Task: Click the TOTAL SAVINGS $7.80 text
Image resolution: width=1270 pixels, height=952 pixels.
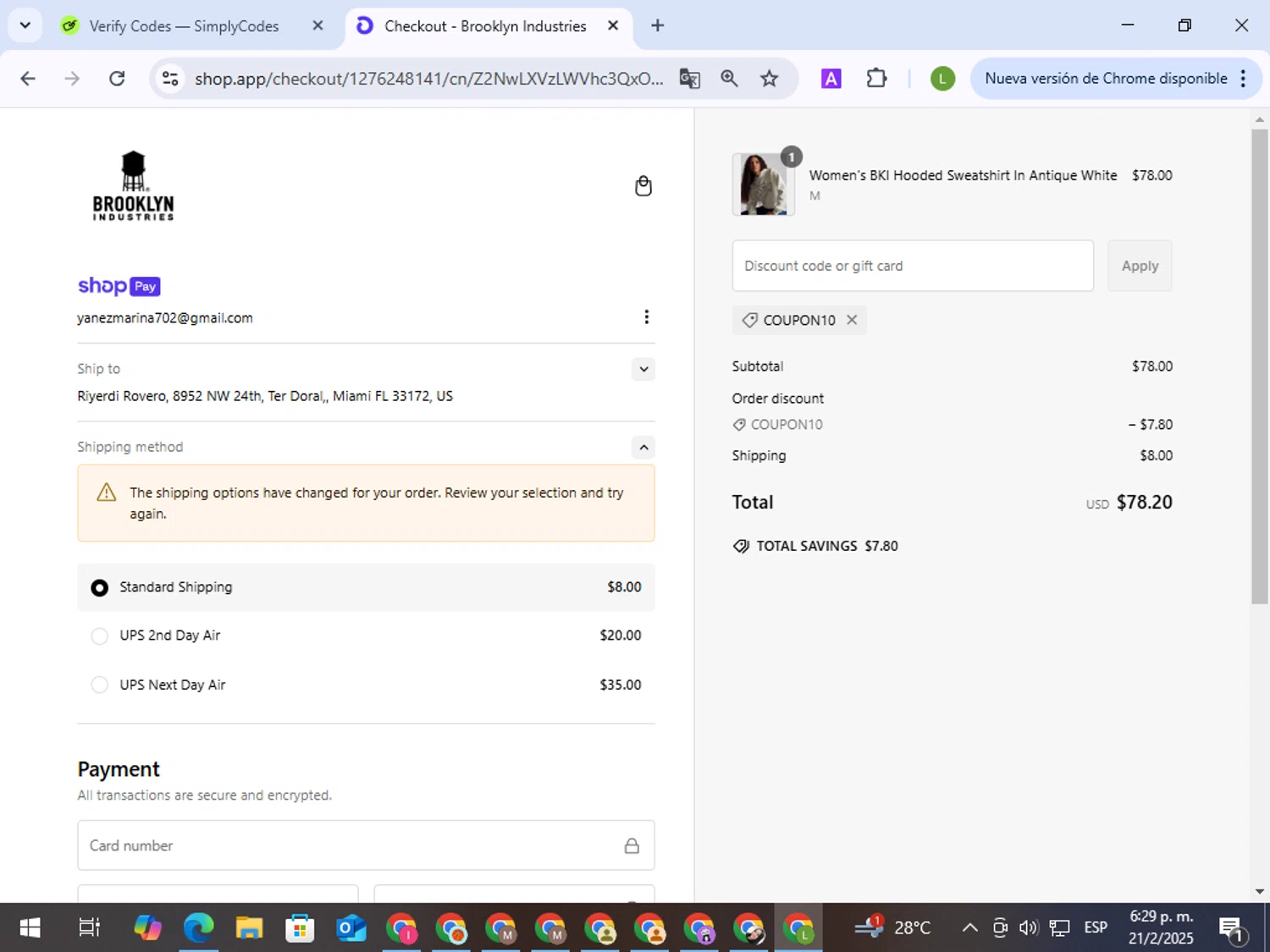Action: point(826,547)
